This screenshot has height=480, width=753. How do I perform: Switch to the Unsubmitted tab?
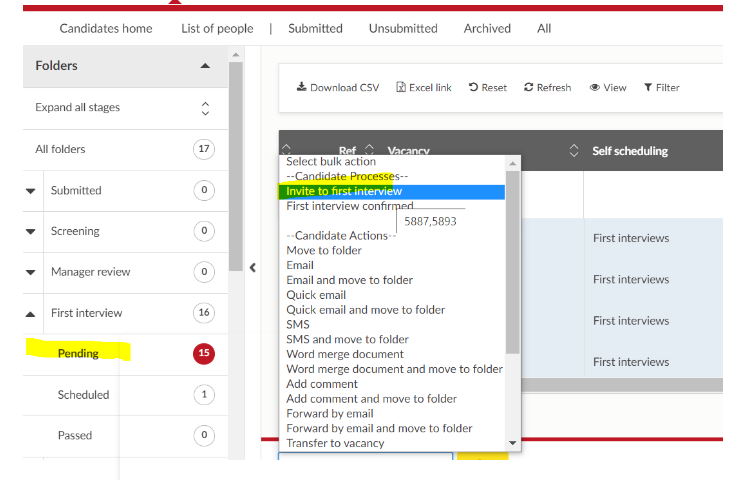[402, 28]
